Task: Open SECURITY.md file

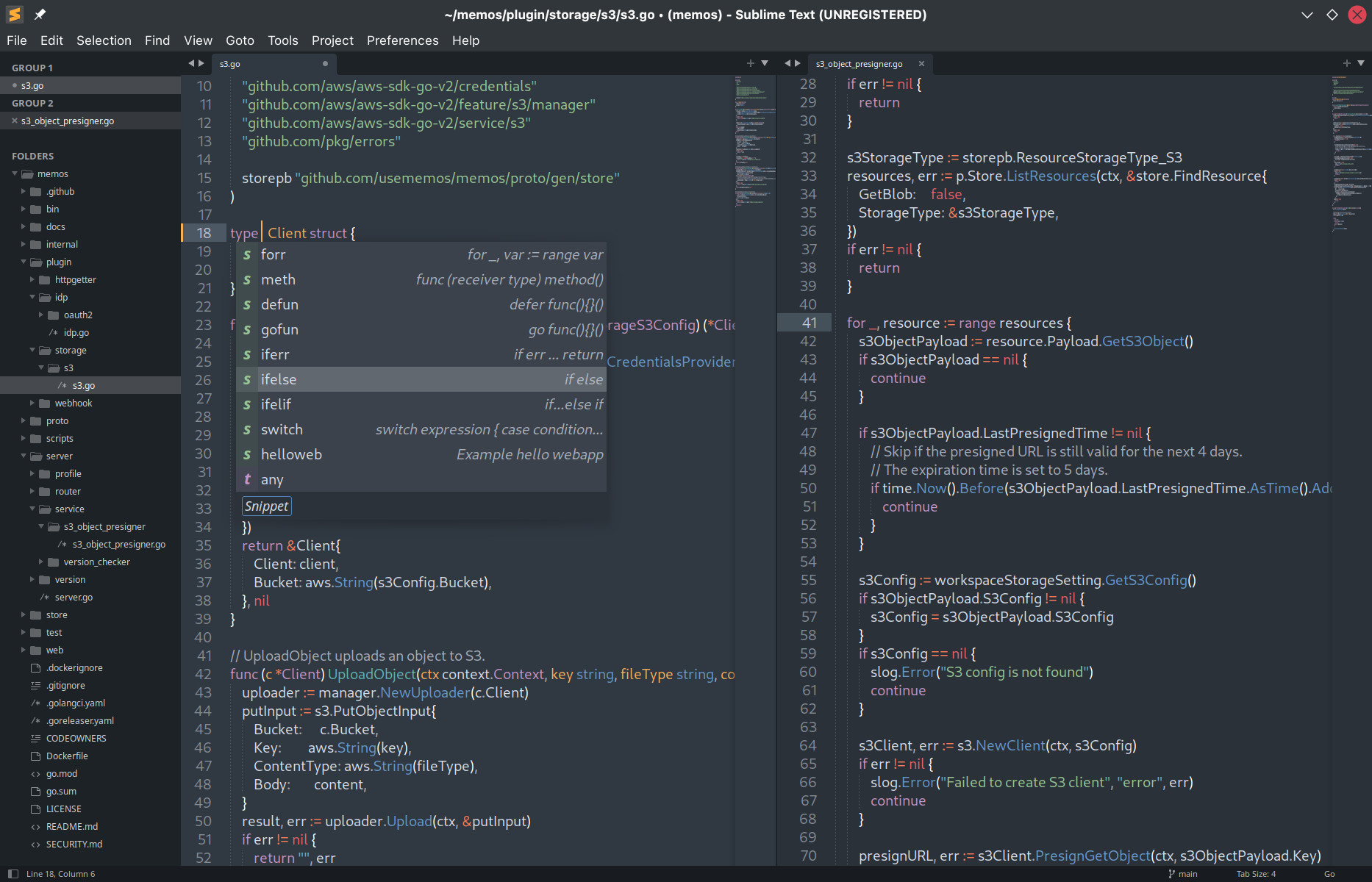Action: pyautogui.click(x=74, y=845)
